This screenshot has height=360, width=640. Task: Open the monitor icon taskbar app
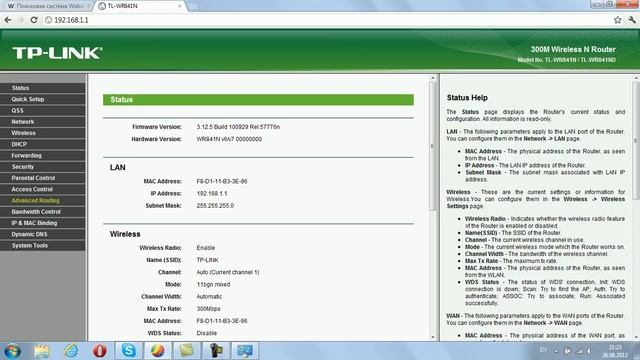tap(245, 351)
